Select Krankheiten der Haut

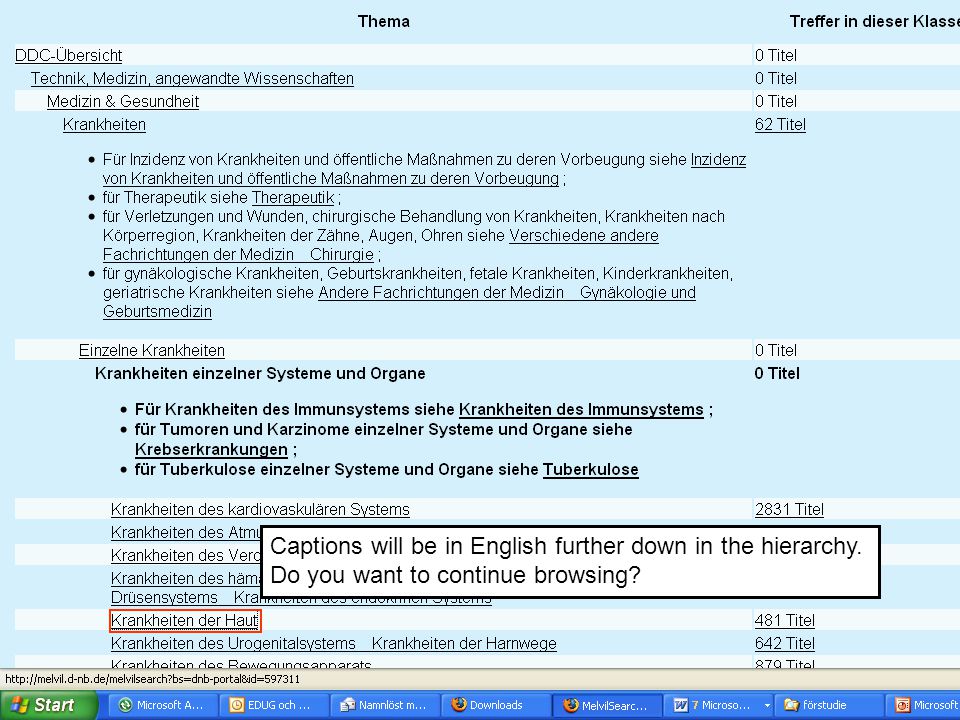point(185,621)
